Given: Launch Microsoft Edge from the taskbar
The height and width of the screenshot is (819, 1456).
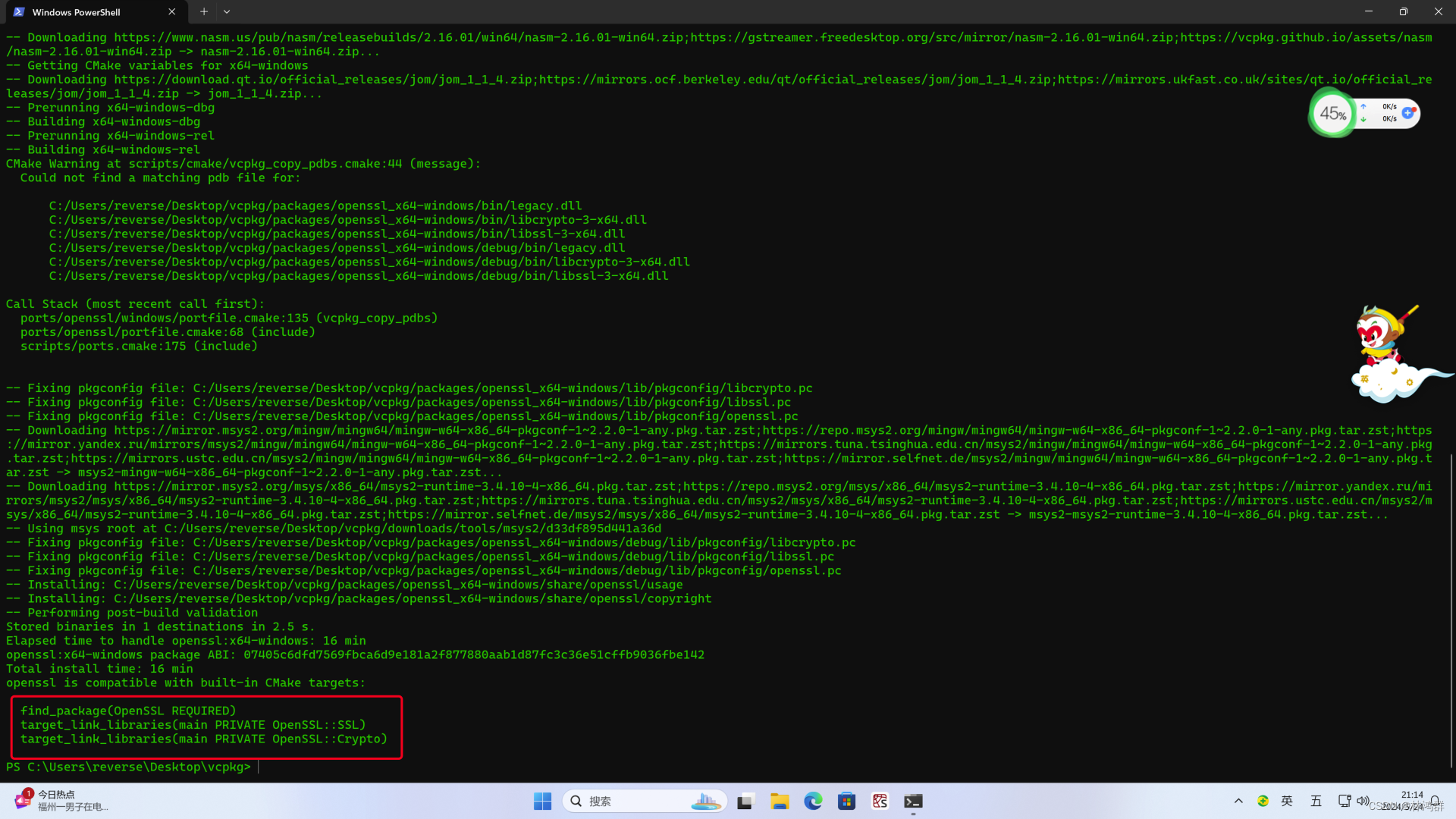Looking at the screenshot, I should [x=813, y=801].
